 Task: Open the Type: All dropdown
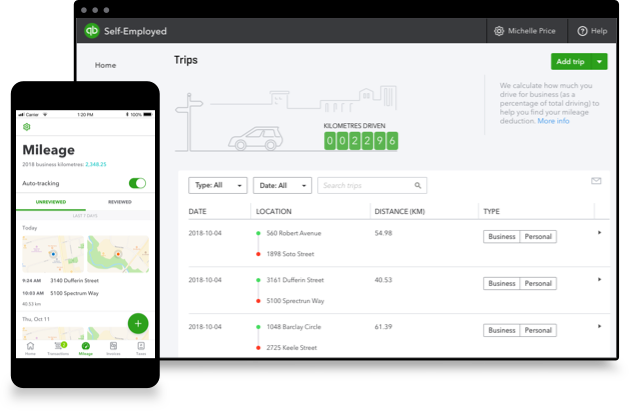(218, 185)
